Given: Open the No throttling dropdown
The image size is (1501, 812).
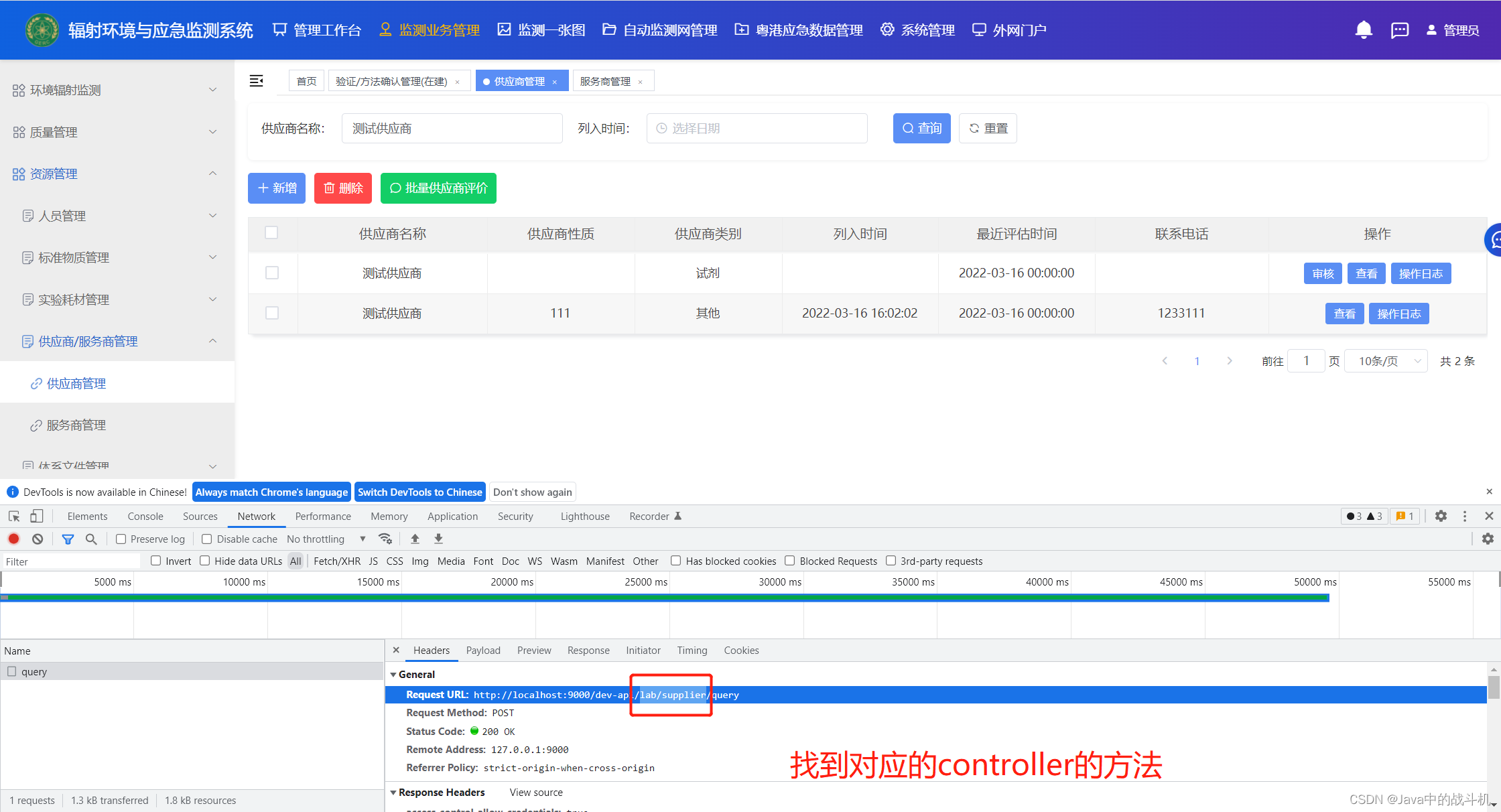Looking at the screenshot, I should tap(326, 539).
